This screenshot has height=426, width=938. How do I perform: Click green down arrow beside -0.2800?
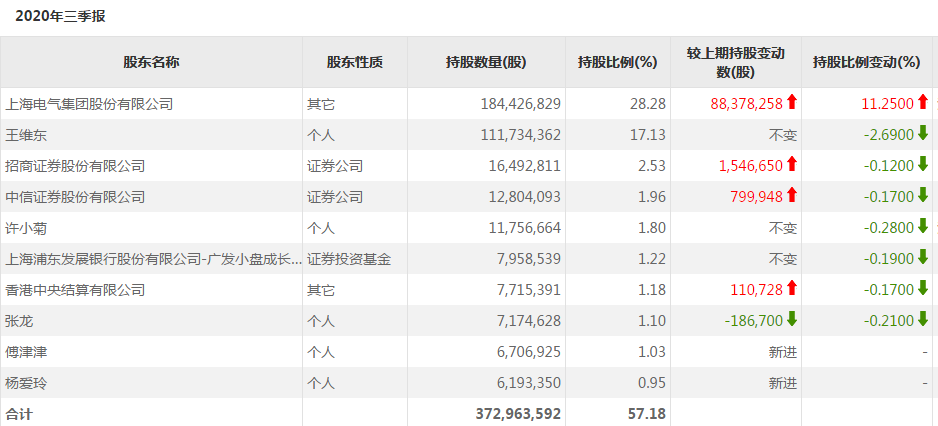click(922, 227)
